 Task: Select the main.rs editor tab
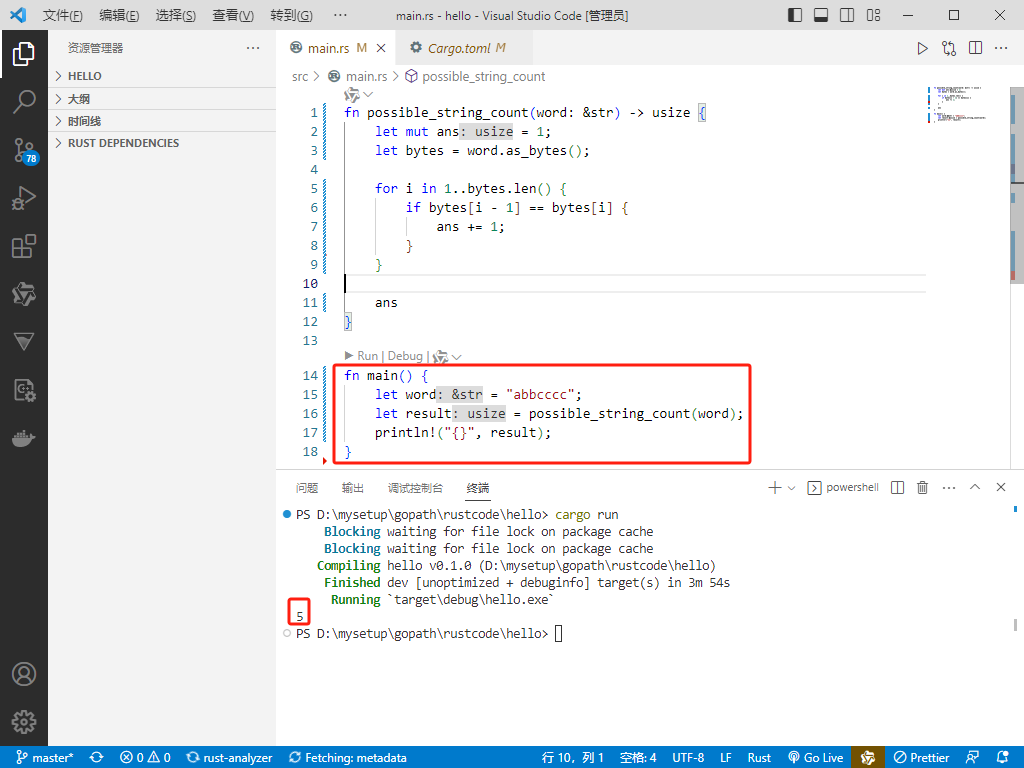coord(338,48)
